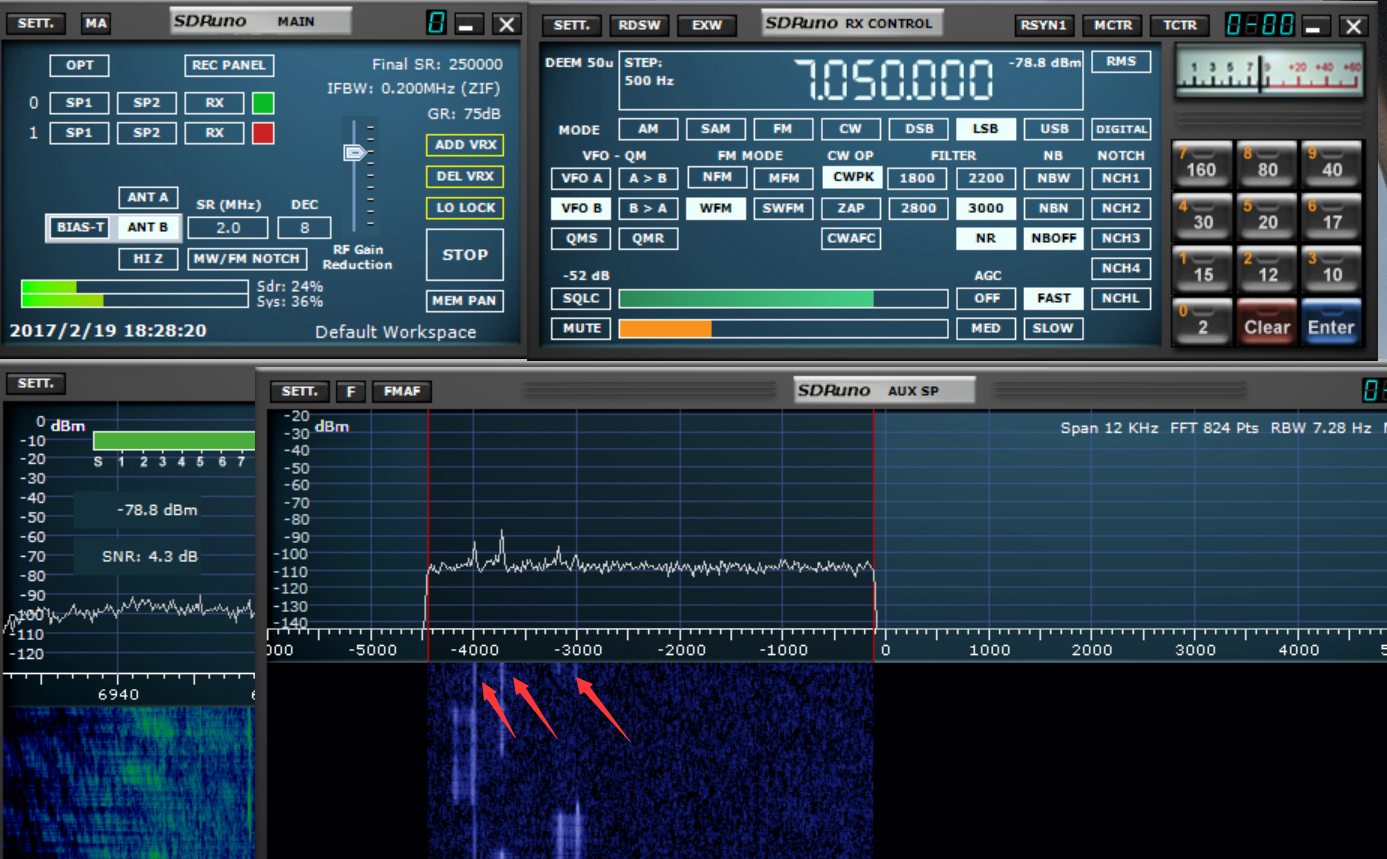Click the SR (MHz) 2.0 field
This screenshot has height=859, width=1387.
228,228
